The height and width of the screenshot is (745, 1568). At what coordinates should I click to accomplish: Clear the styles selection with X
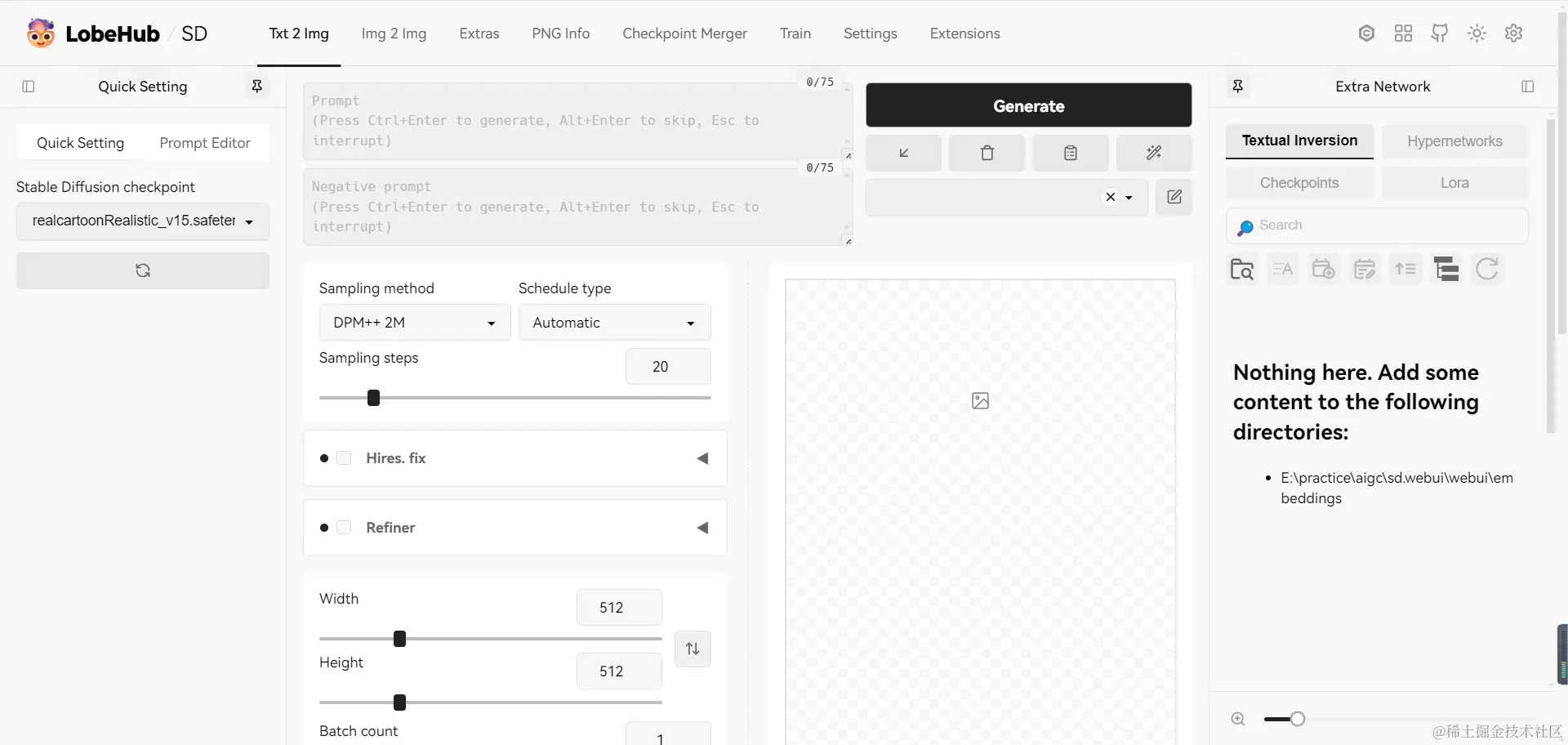1110,197
